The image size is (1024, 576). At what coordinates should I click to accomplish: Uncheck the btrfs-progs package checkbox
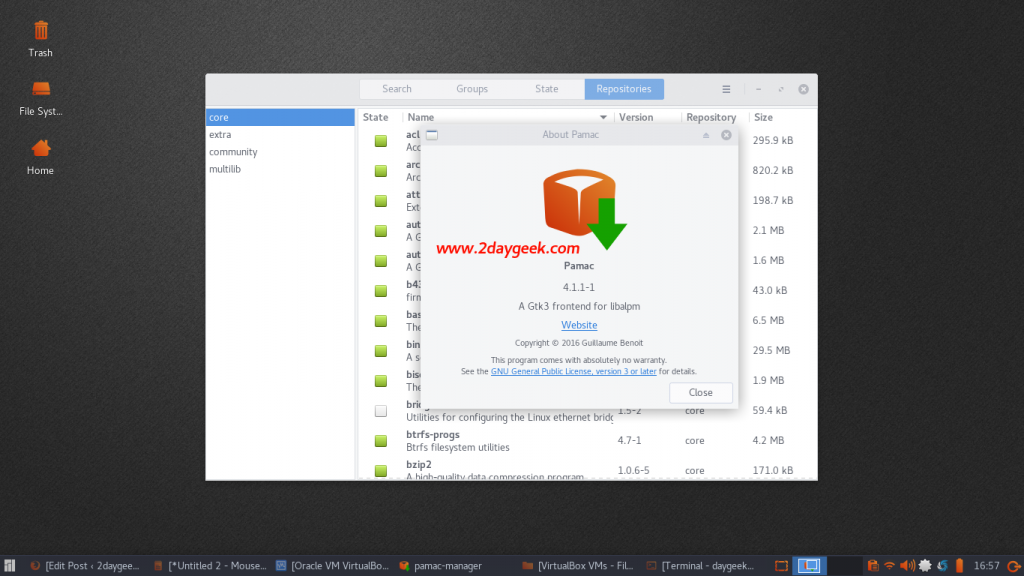point(380,440)
